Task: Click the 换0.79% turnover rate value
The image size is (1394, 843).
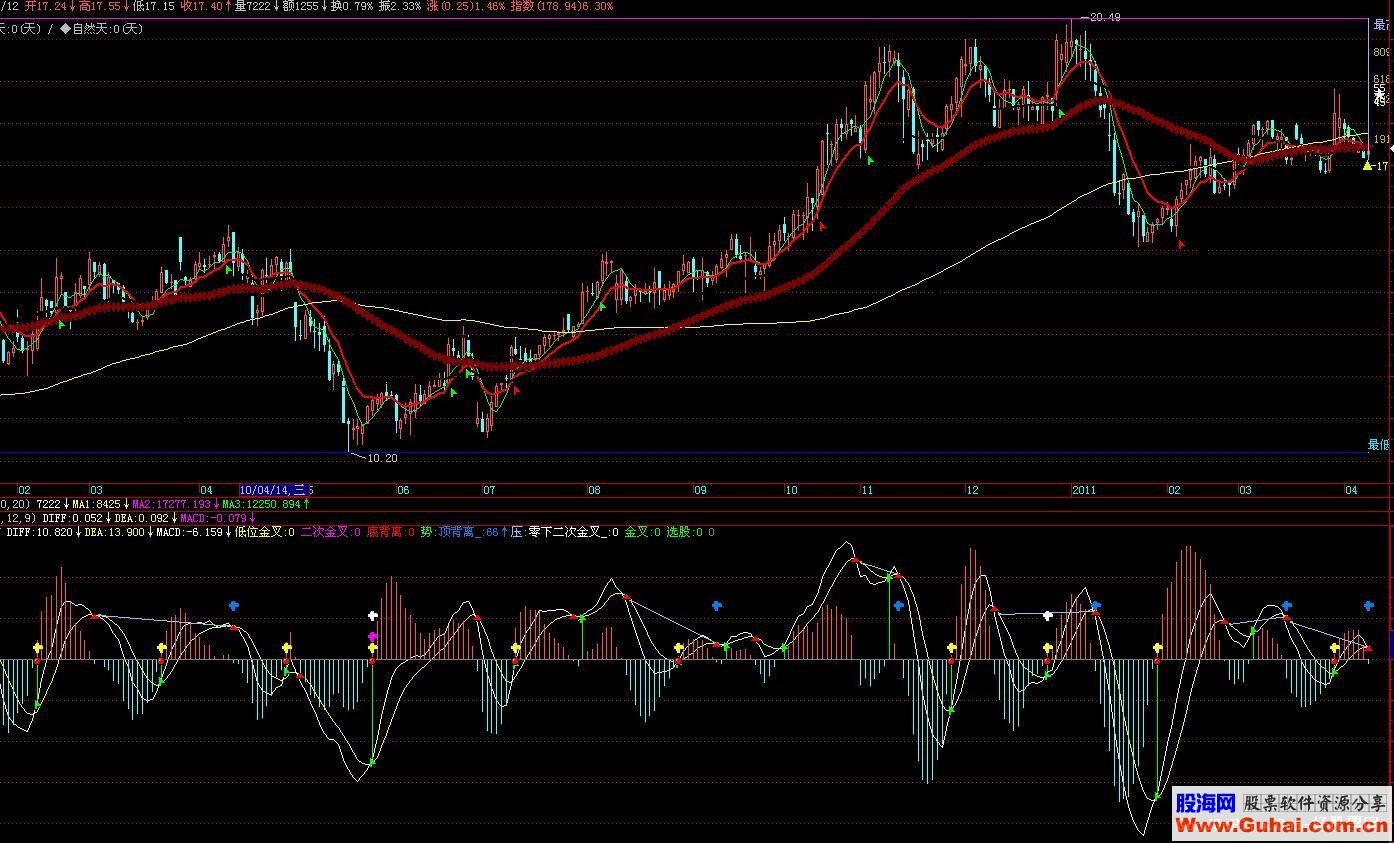Action: pos(352,6)
